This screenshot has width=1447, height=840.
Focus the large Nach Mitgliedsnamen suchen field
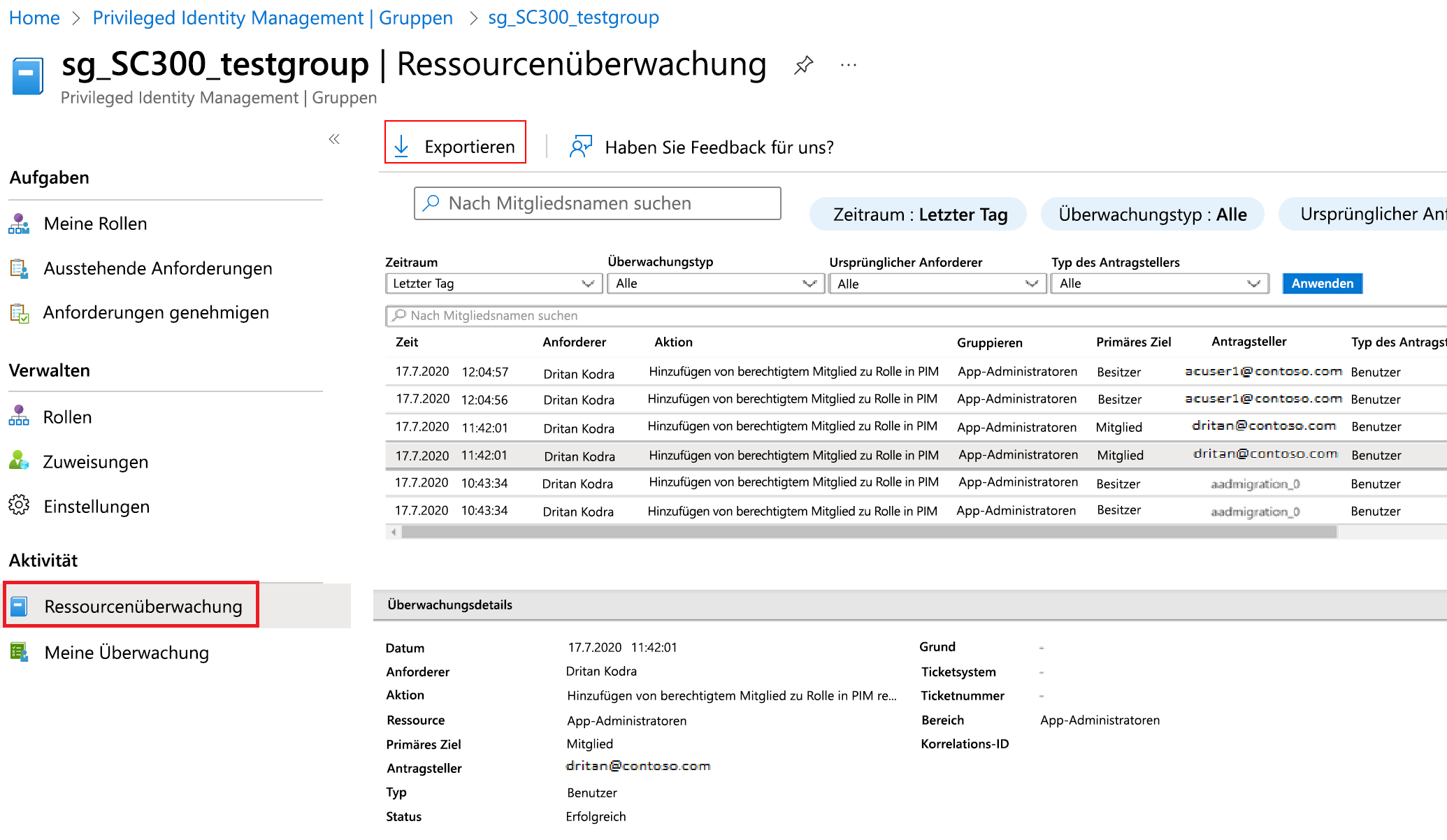click(597, 203)
